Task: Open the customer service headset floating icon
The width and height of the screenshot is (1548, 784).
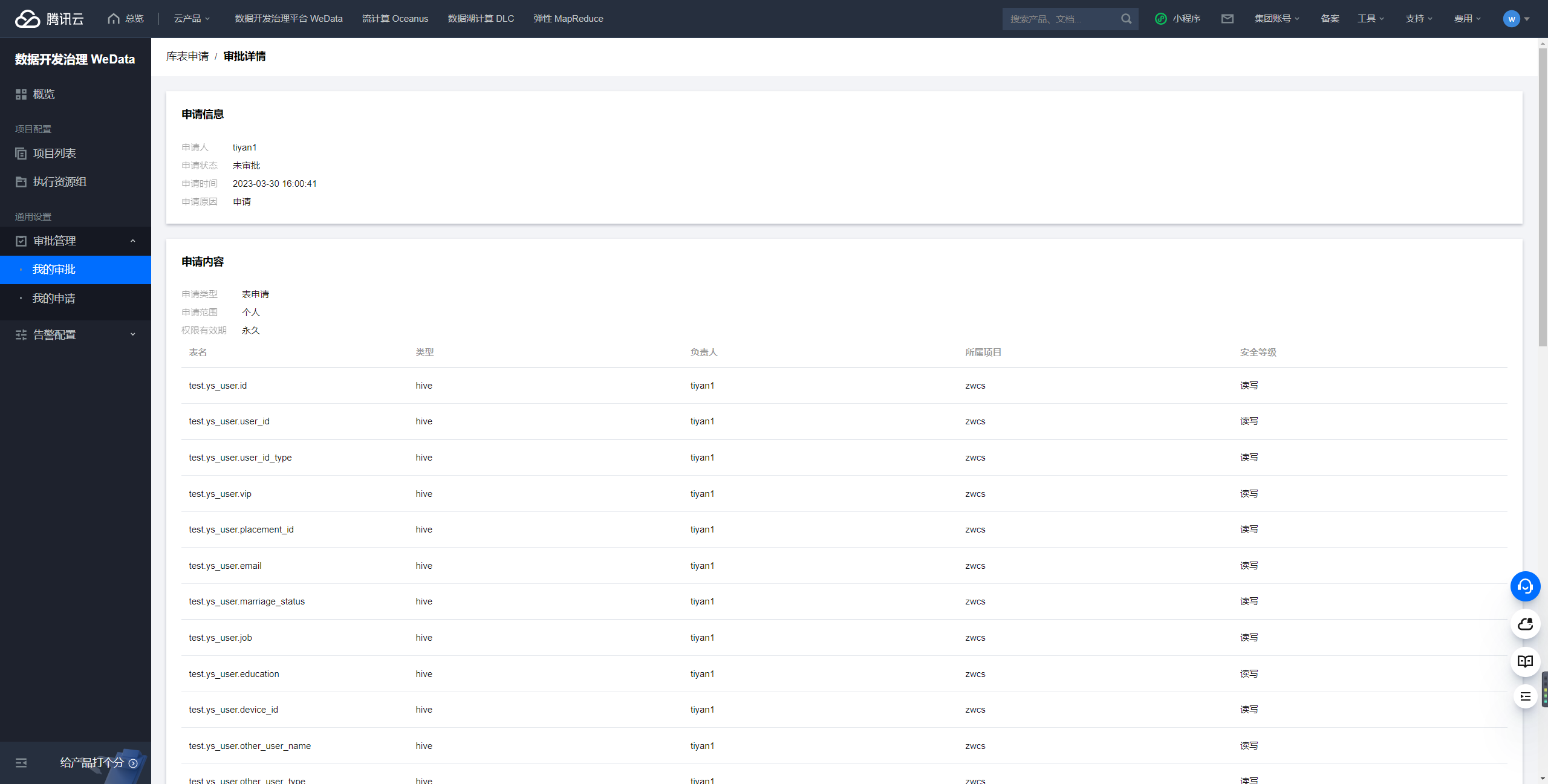Action: pyautogui.click(x=1525, y=586)
